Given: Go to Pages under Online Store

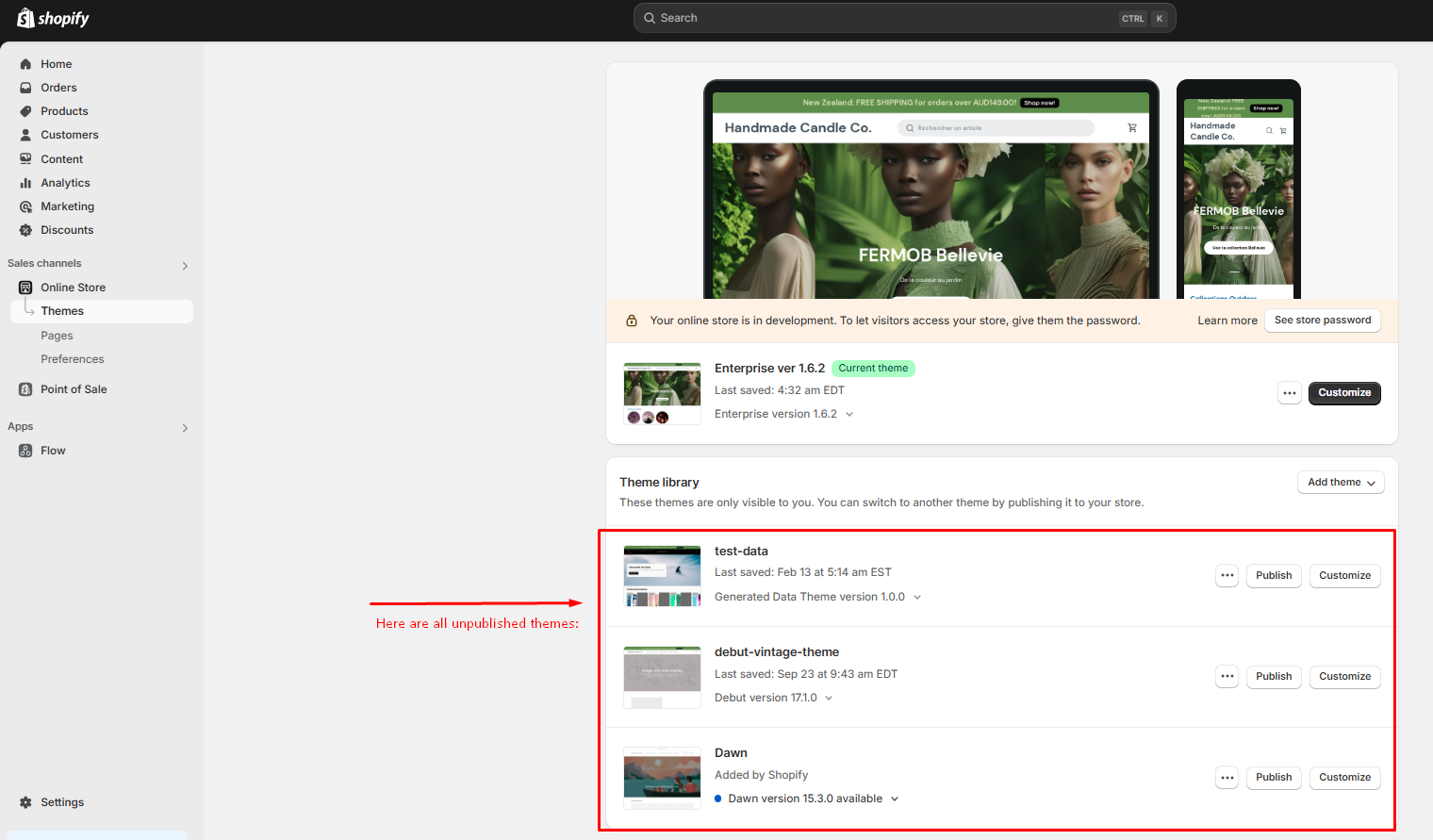Looking at the screenshot, I should [x=57, y=336].
